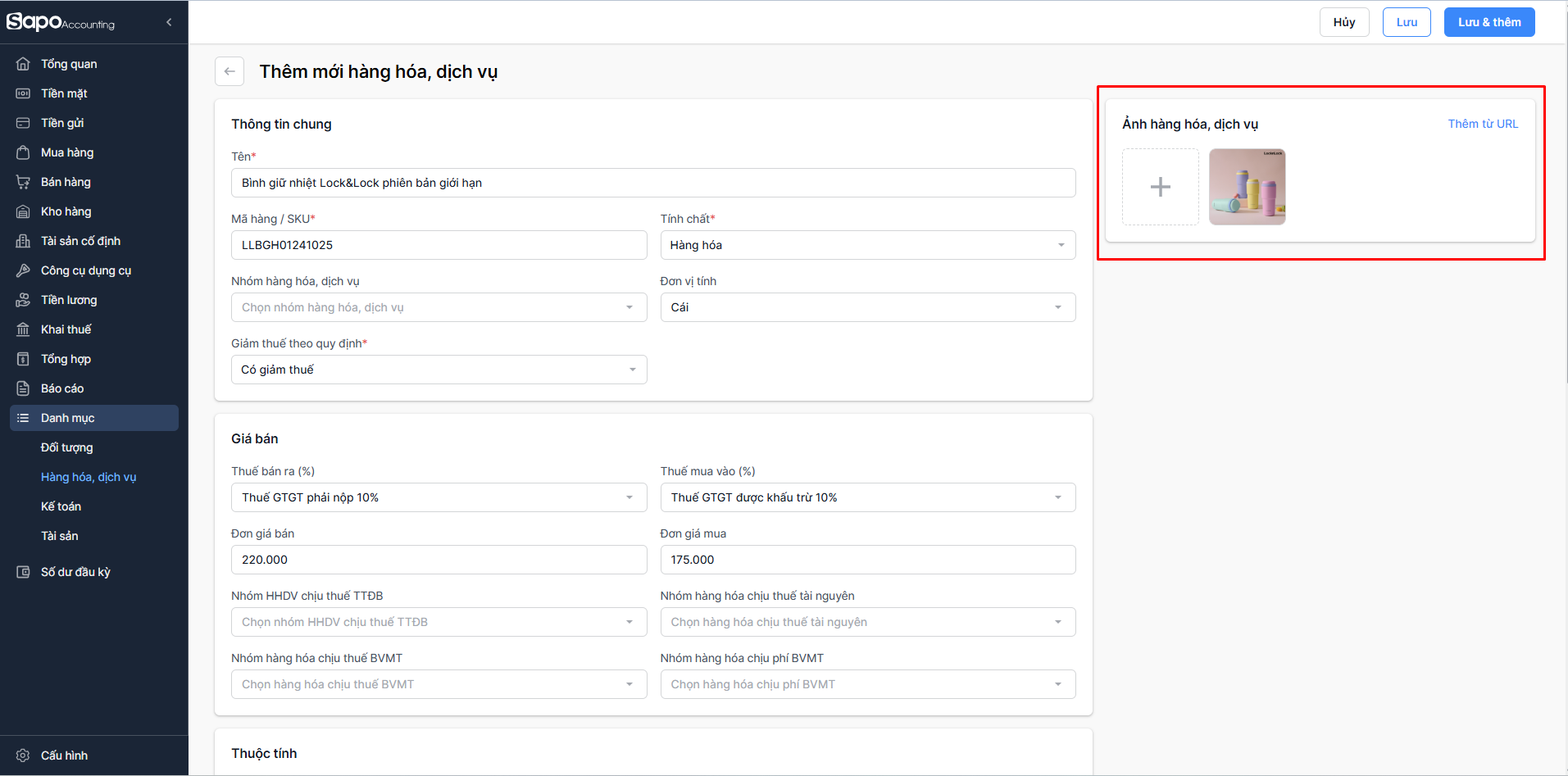This screenshot has width=1568, height=776.
Task: Click the Khai thuế bank icon
Action: coord(23,329)
